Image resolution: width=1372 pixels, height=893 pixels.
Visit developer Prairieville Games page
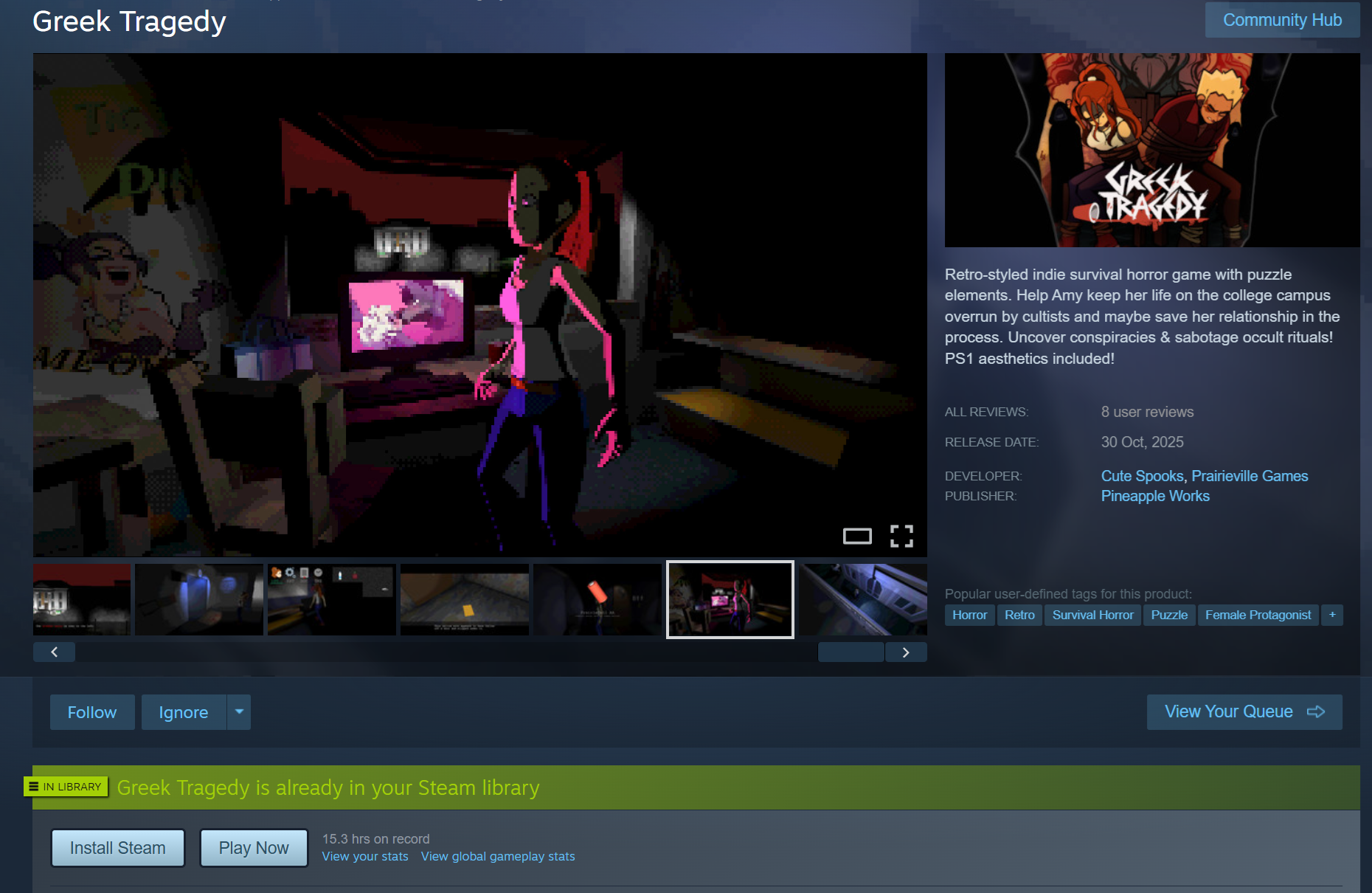[x=1250, y=476]
